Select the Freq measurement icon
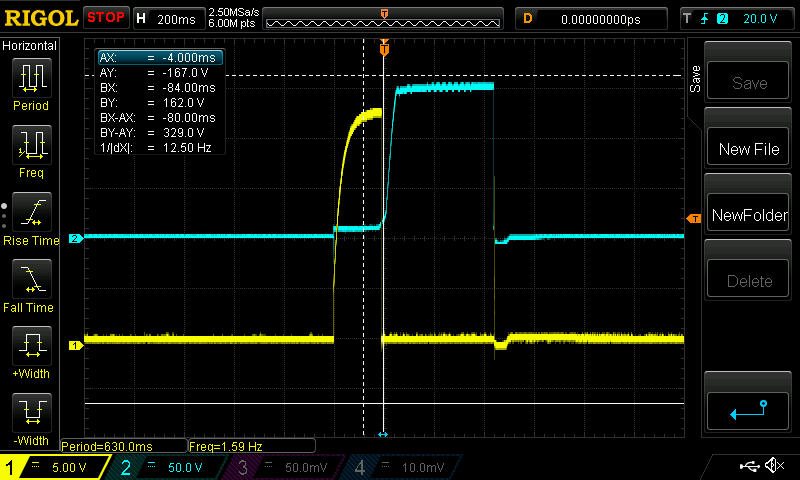The width and height of the screenshot is (800, 480). coord(31,150)
